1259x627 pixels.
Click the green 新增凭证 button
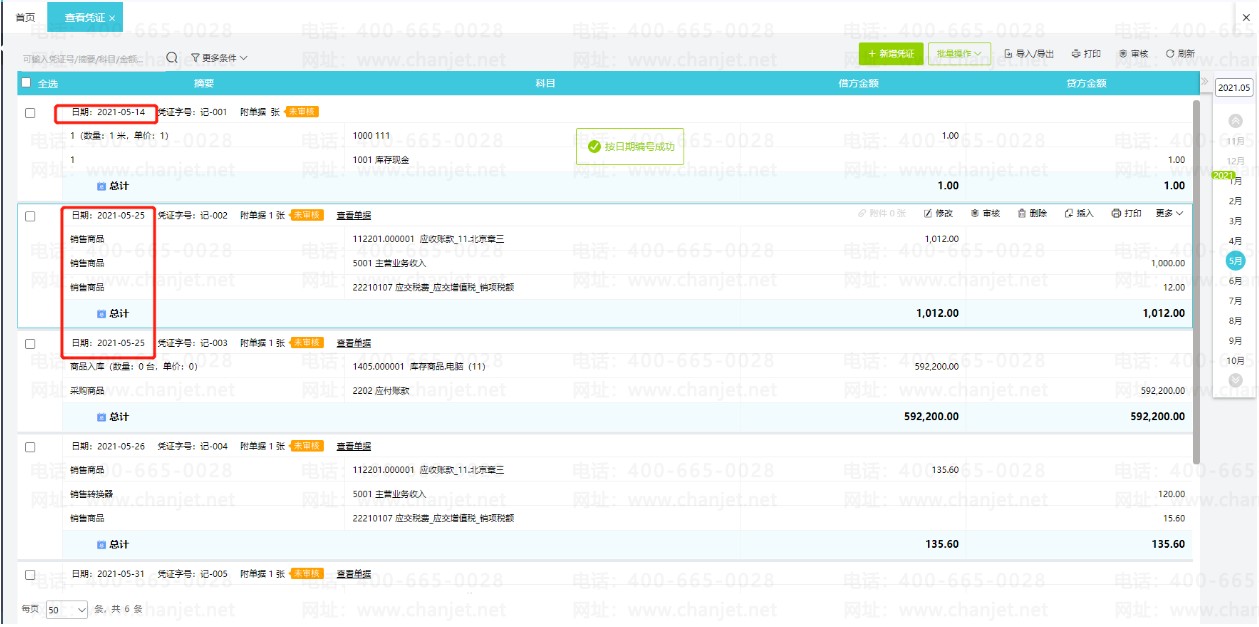[891, 54]
